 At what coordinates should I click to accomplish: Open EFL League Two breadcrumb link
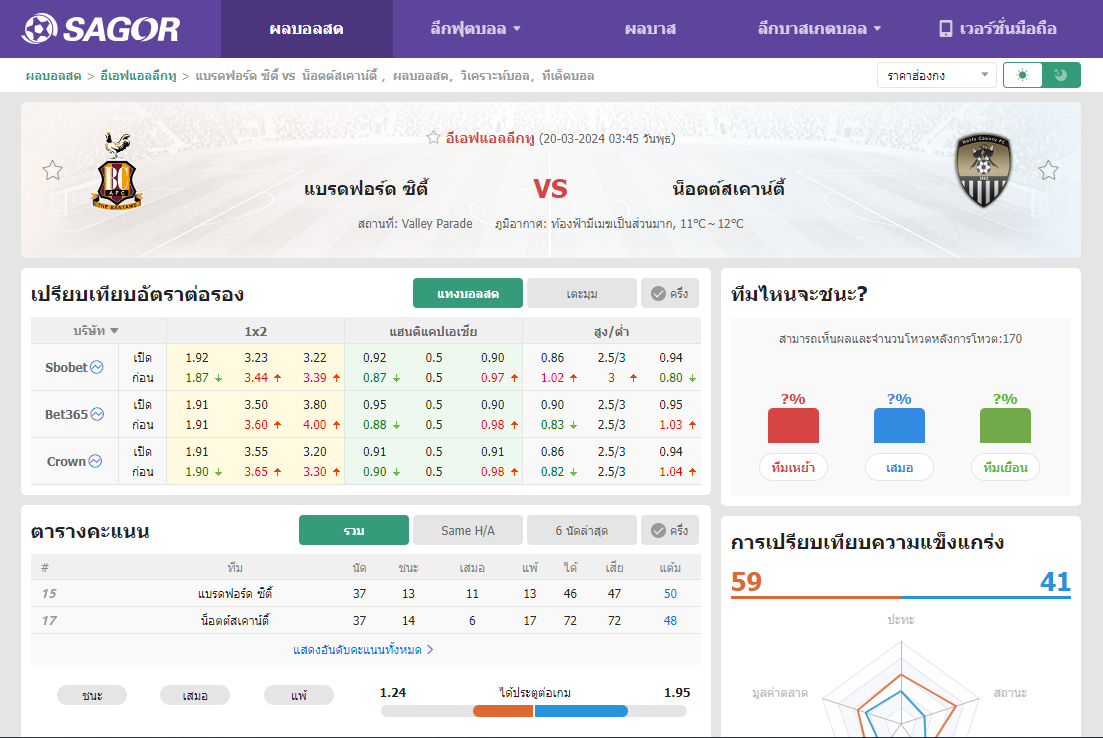(x=139, y=75)
